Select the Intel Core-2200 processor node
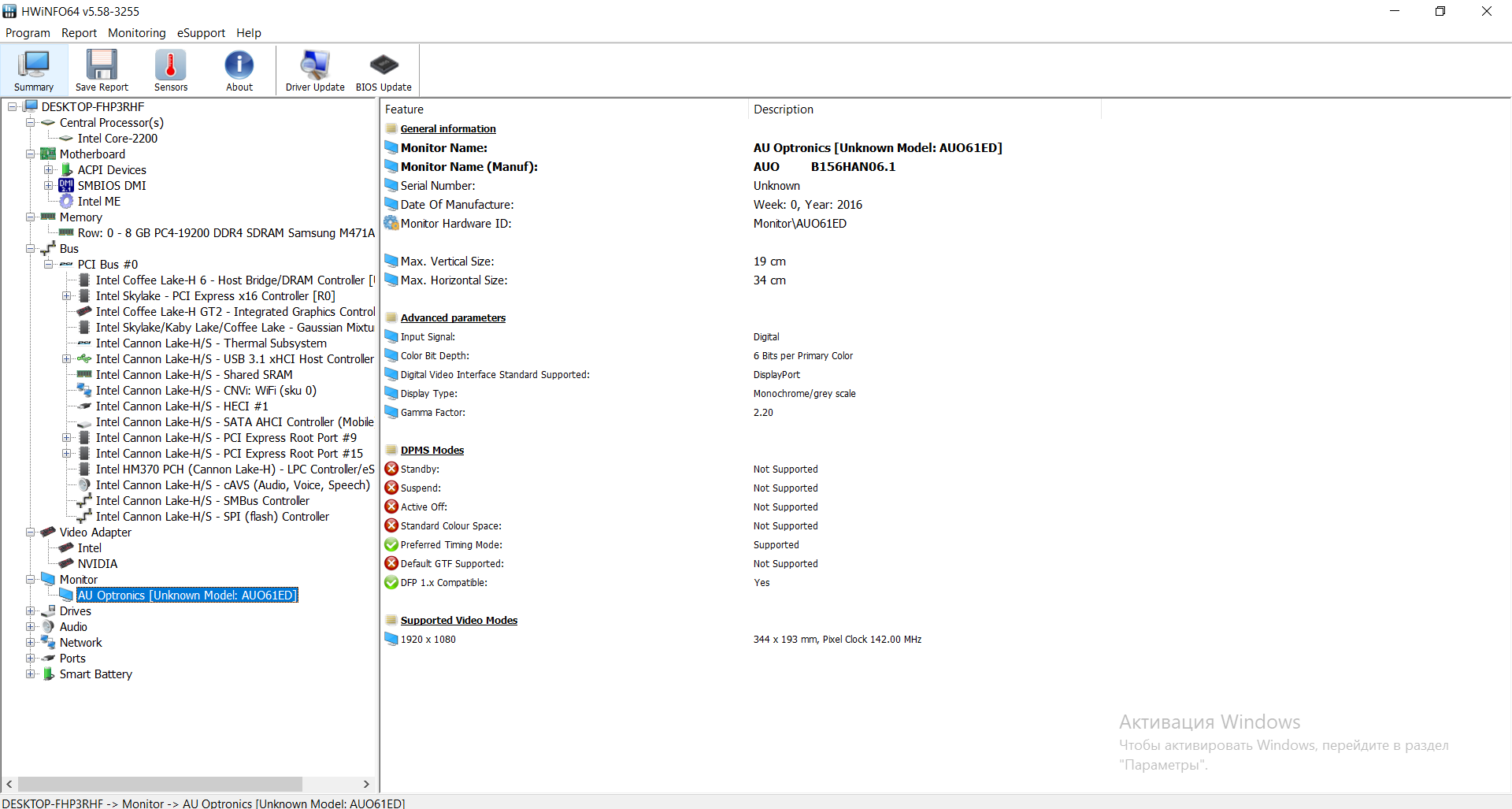The height and width of the screenshot is (809, 1512). pyautogui.click(x=117, y=139)
